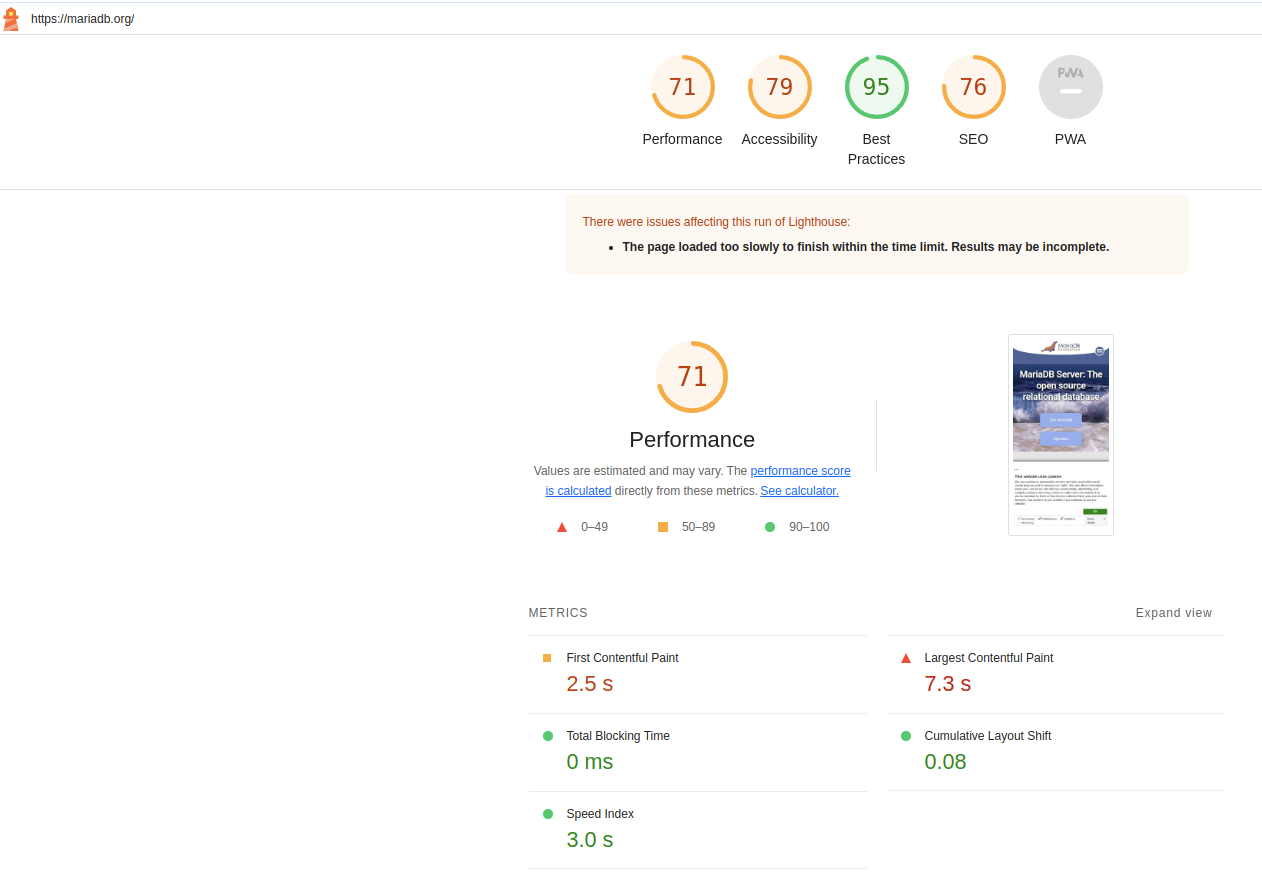Viewport: 1262px width, 873px height.
Task: Click the PWA badge icon
Action: click(1070, 87)
